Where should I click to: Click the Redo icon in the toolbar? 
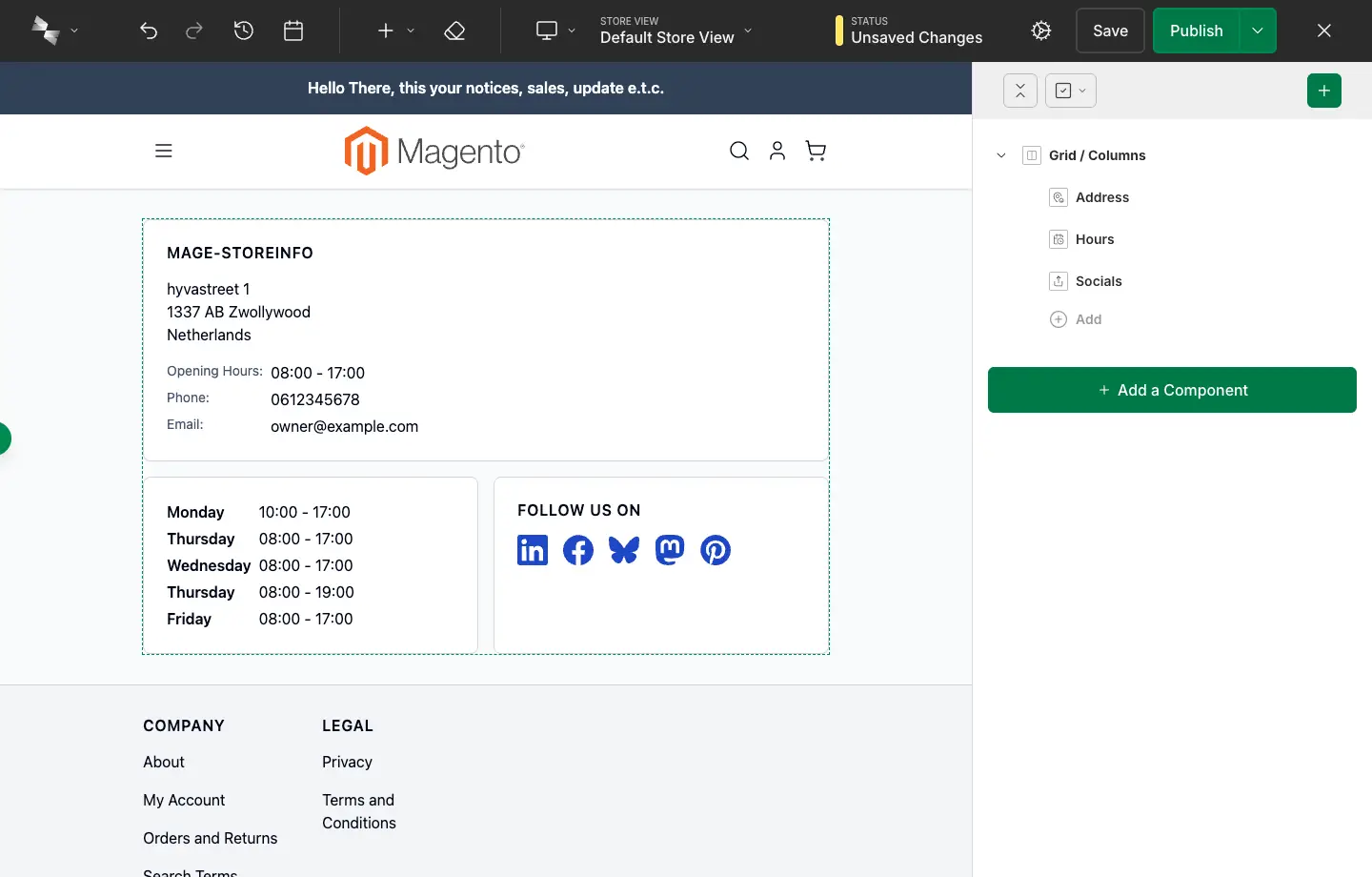click(x=194, y=31)
